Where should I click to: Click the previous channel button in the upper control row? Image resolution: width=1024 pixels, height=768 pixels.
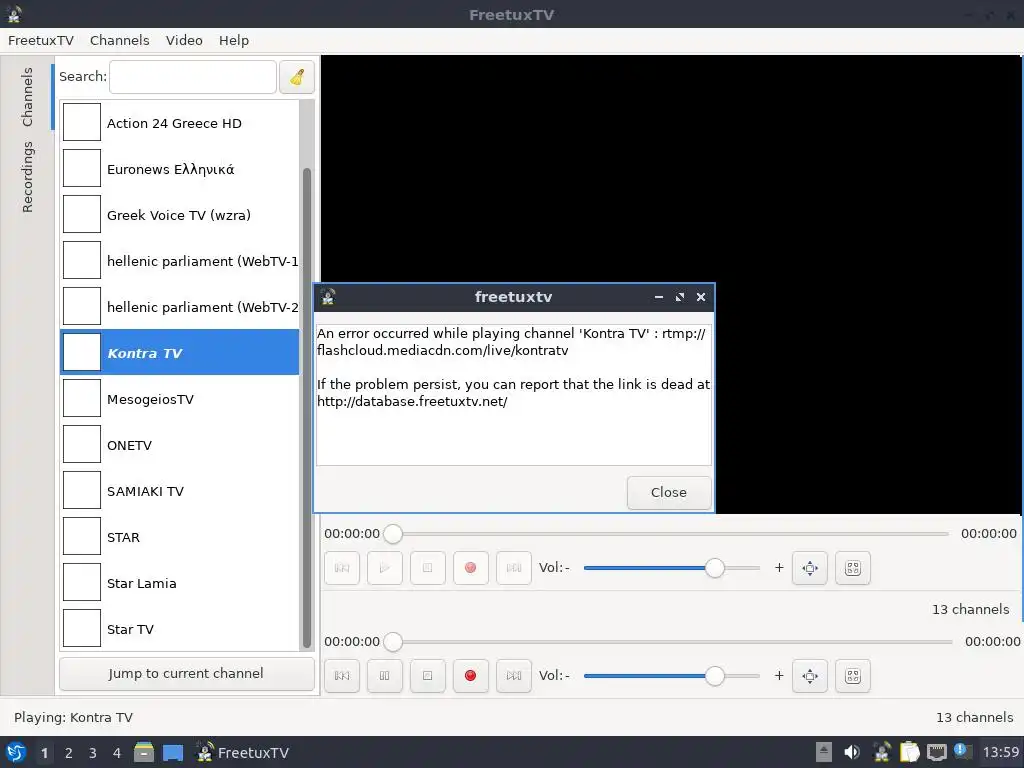pyautogui.click(x=342, y=568)
